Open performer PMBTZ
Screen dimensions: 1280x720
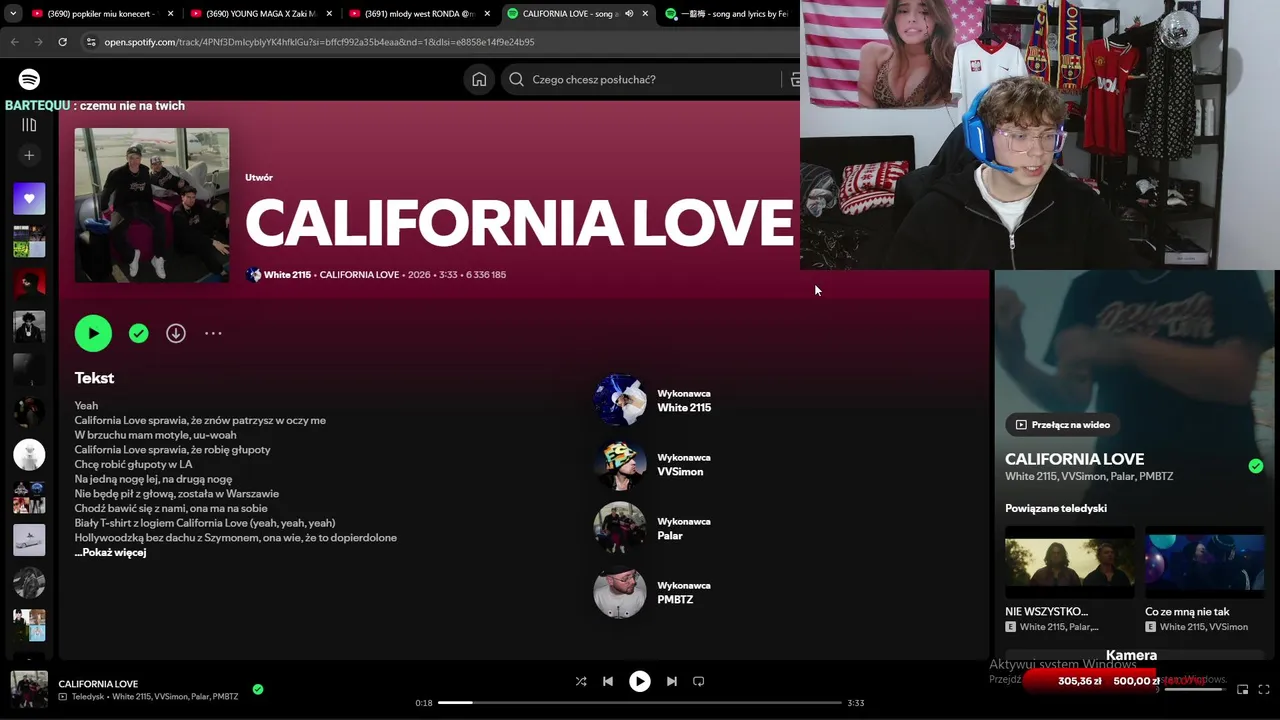coord(675,599)
